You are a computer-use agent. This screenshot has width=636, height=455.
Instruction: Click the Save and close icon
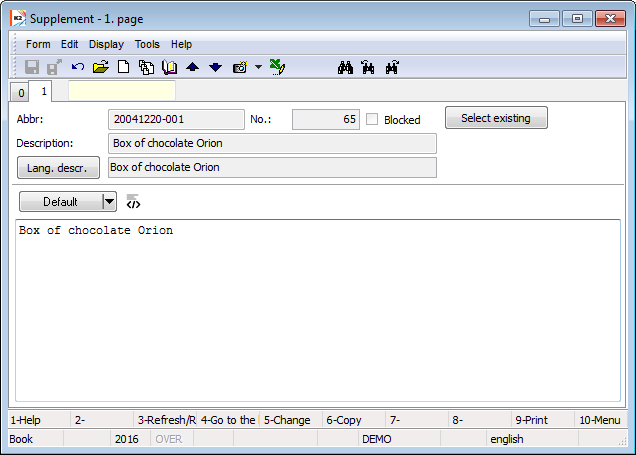point(54,67)
